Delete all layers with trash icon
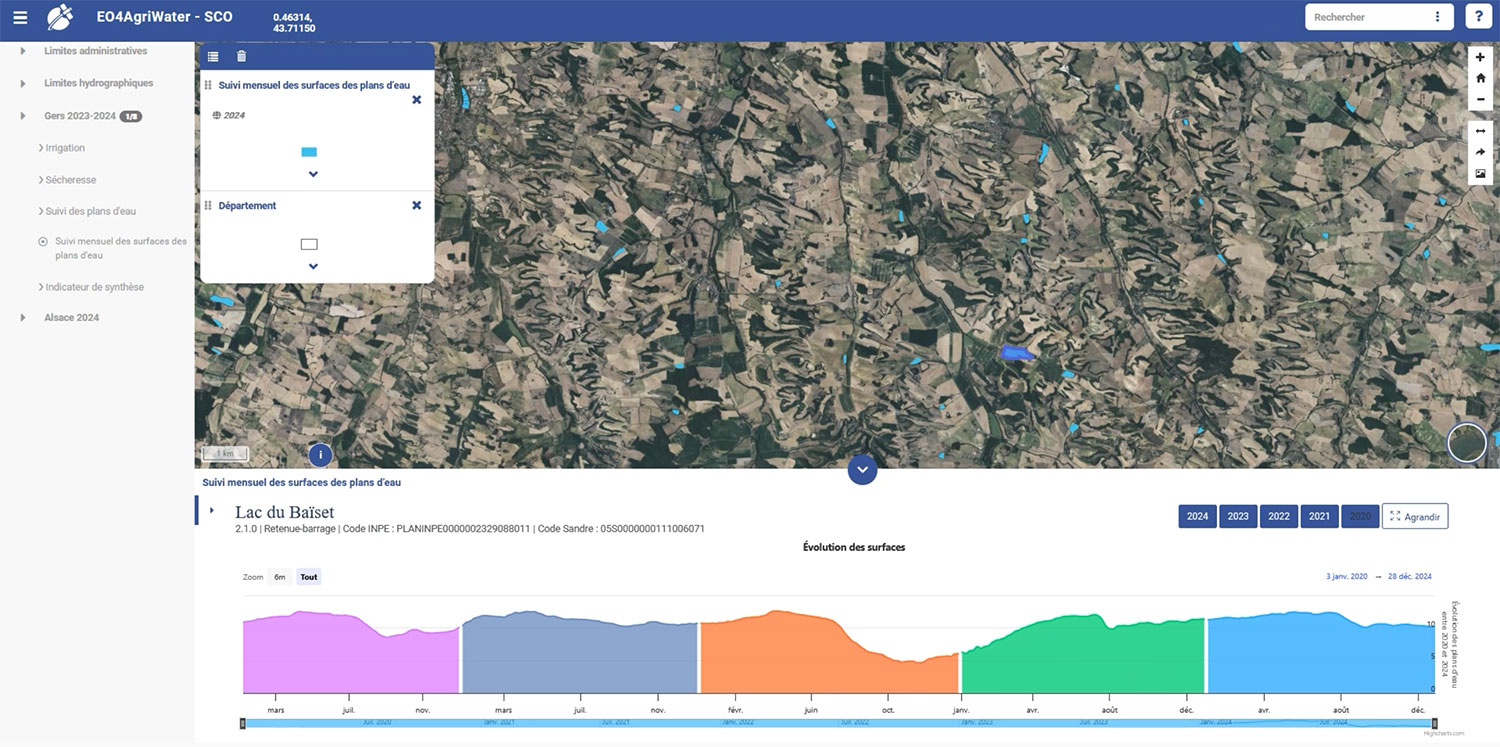Image resolution: width=1500 pixels, height=747 pixels. click(x=241, y=57)
